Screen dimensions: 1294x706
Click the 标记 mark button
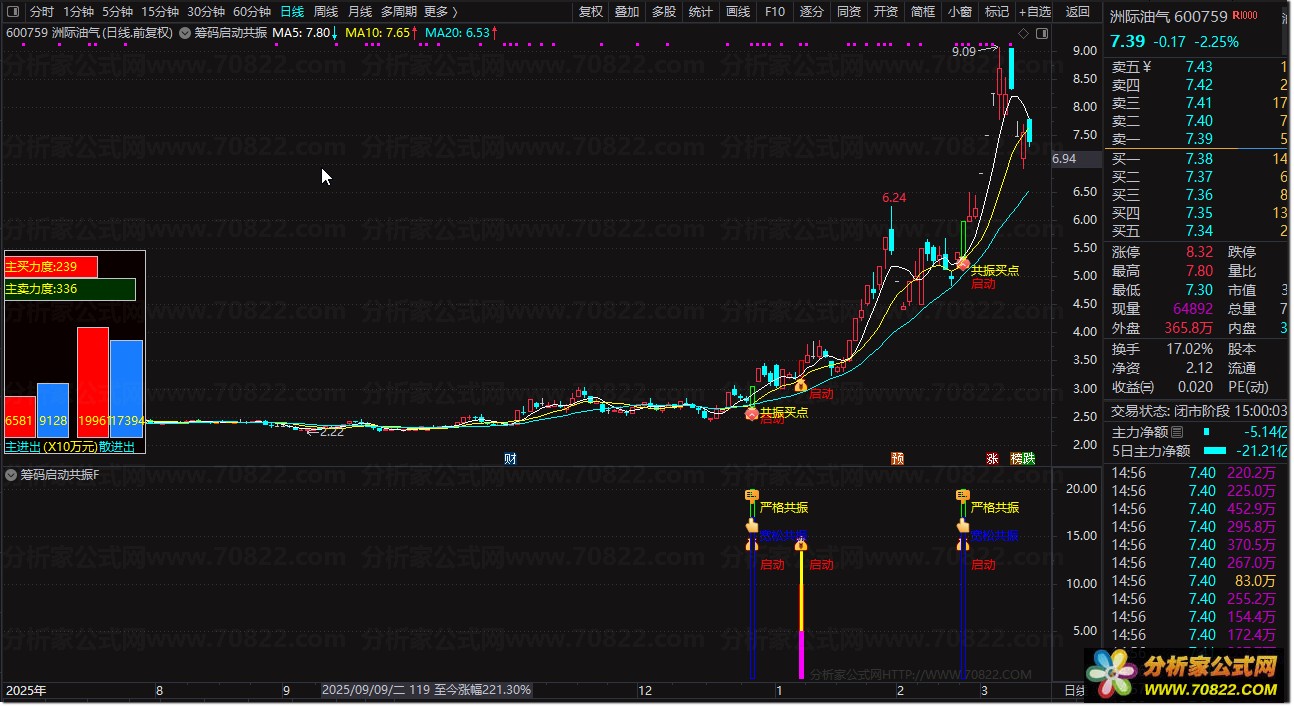pos(997,12)
